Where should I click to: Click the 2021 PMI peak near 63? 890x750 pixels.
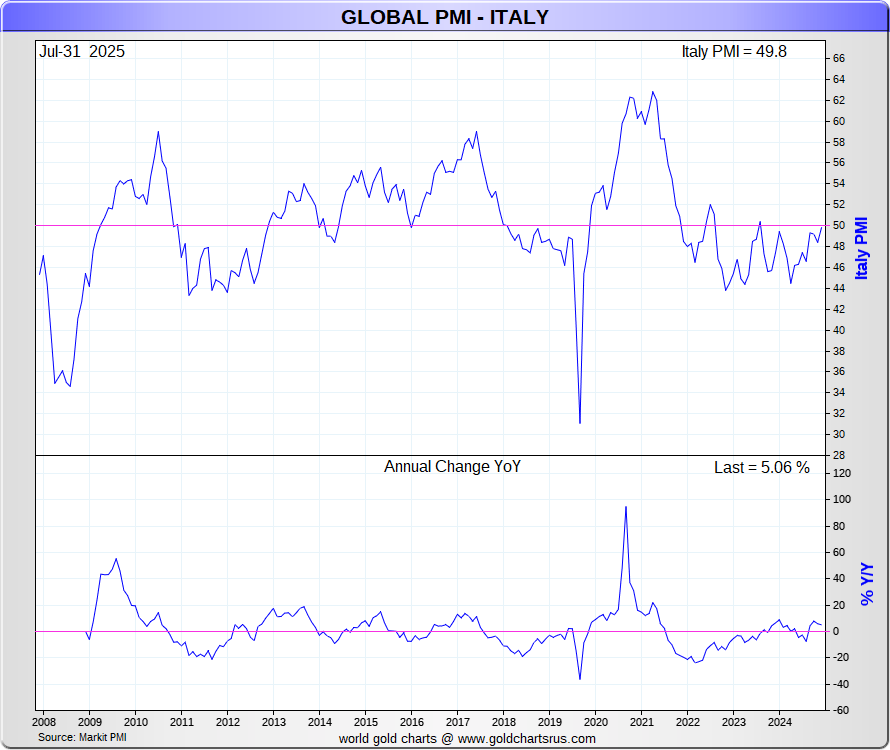[653, 92]
